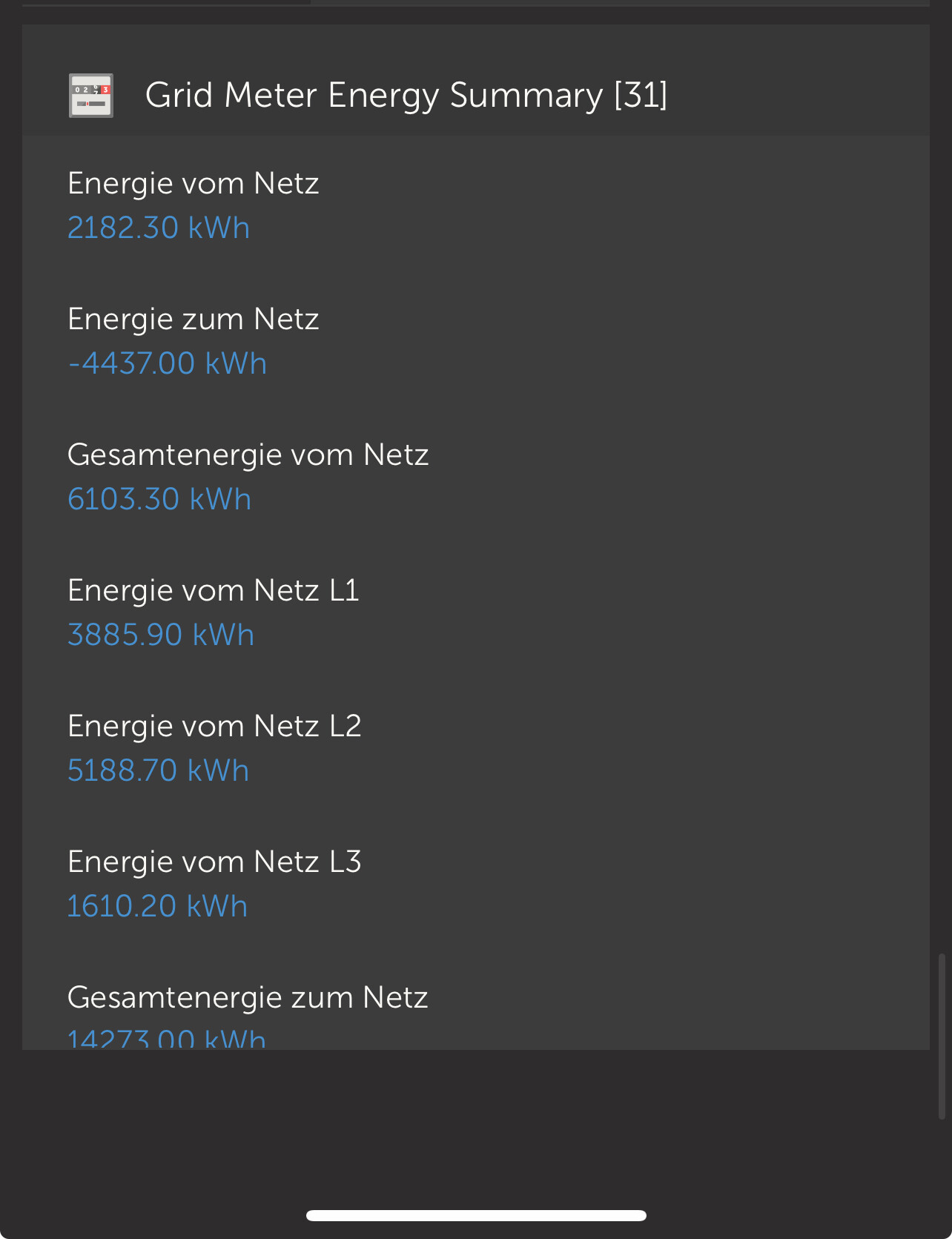Open the 6103.30 kWh reading
The image size is (952, 1239).
(x=159, y=499)
